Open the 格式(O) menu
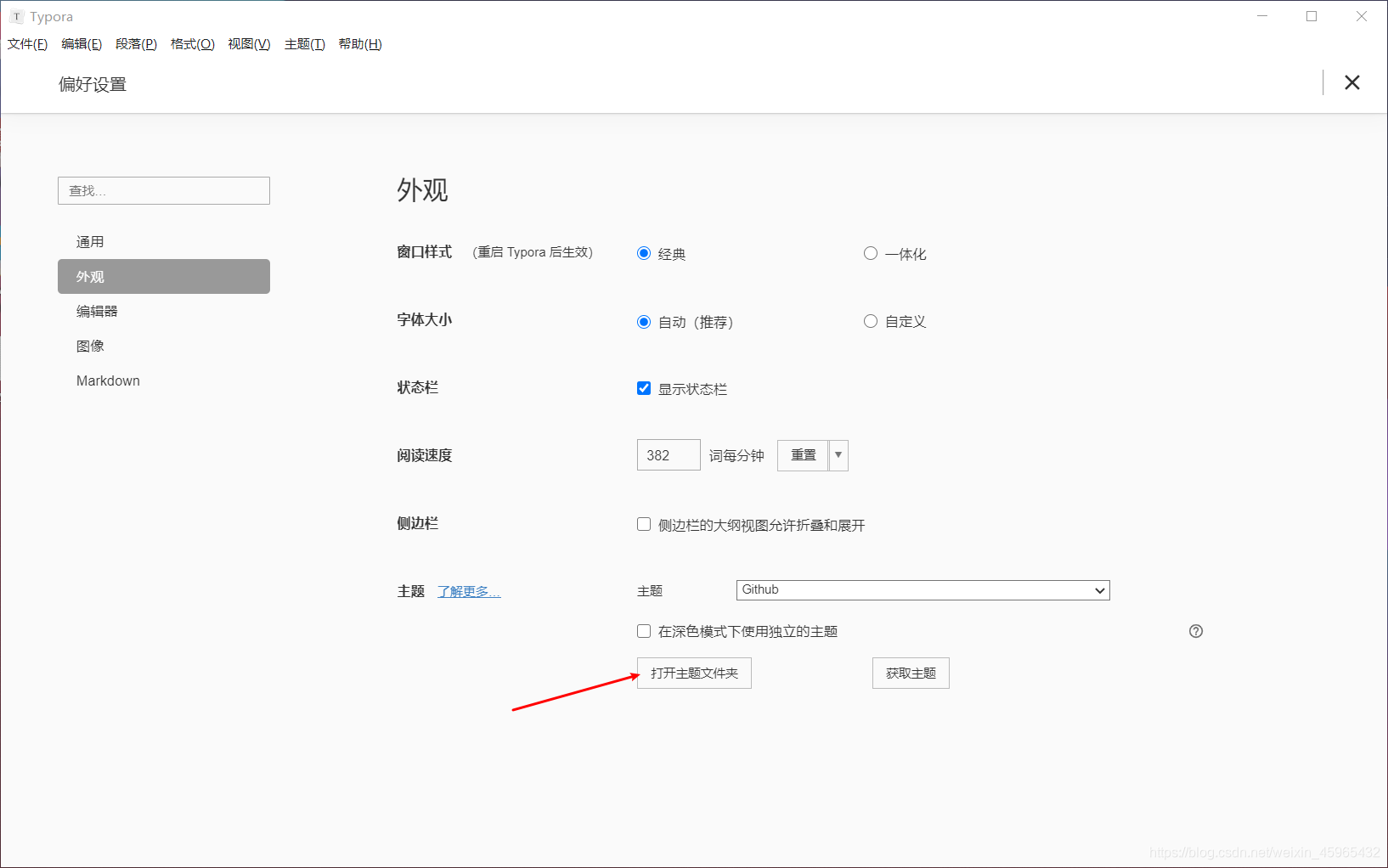This screenshot has width=1388, height=868. [192, 44]
